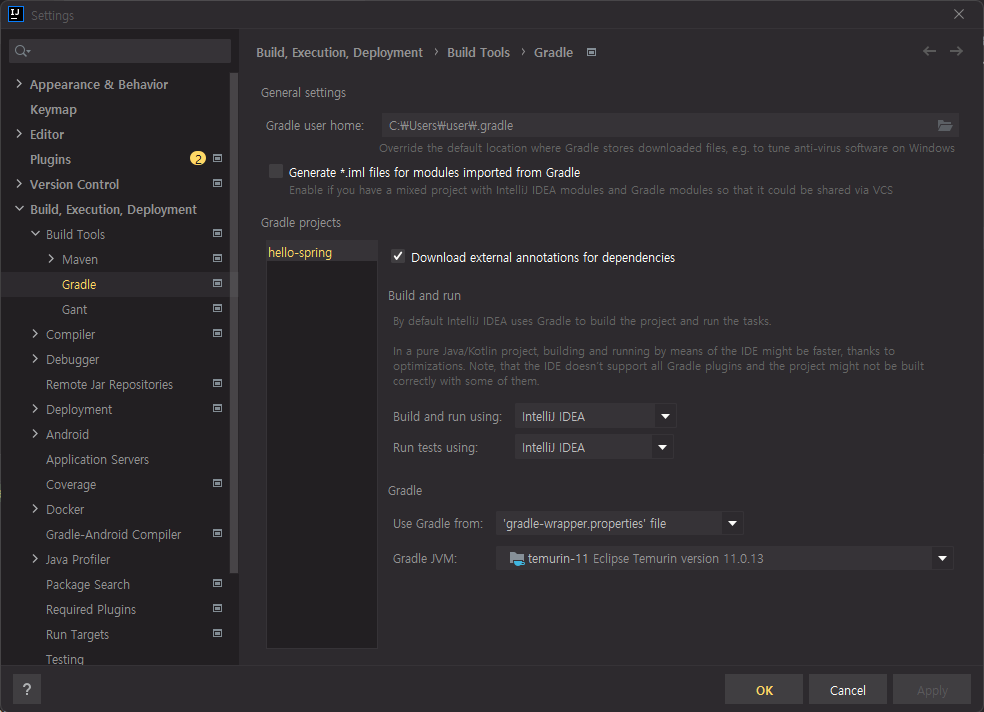This screenshot has width=984, height=712.
Task: Expand the Android node
Action: pos(35,433)
